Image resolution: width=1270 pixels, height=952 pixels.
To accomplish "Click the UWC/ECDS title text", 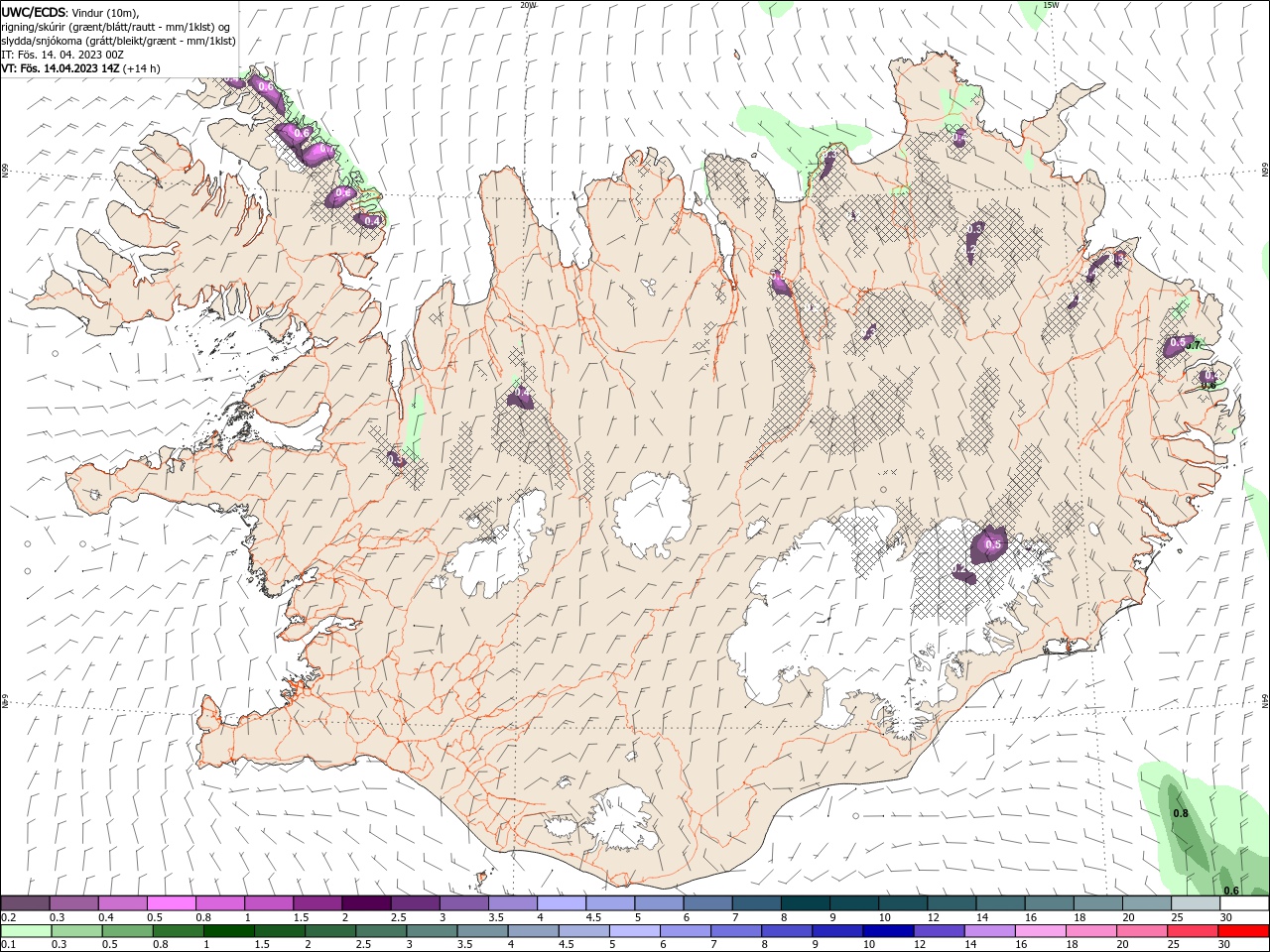I will [x=34, y=12].
